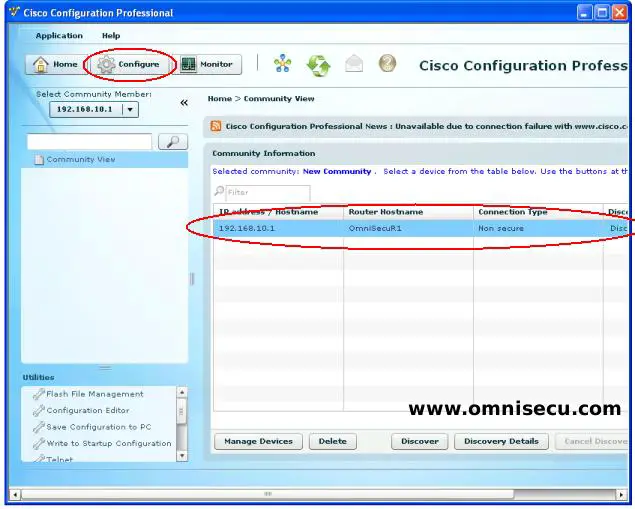
Task: Click horizontal scrollbar left arrow
Action: 15,494
